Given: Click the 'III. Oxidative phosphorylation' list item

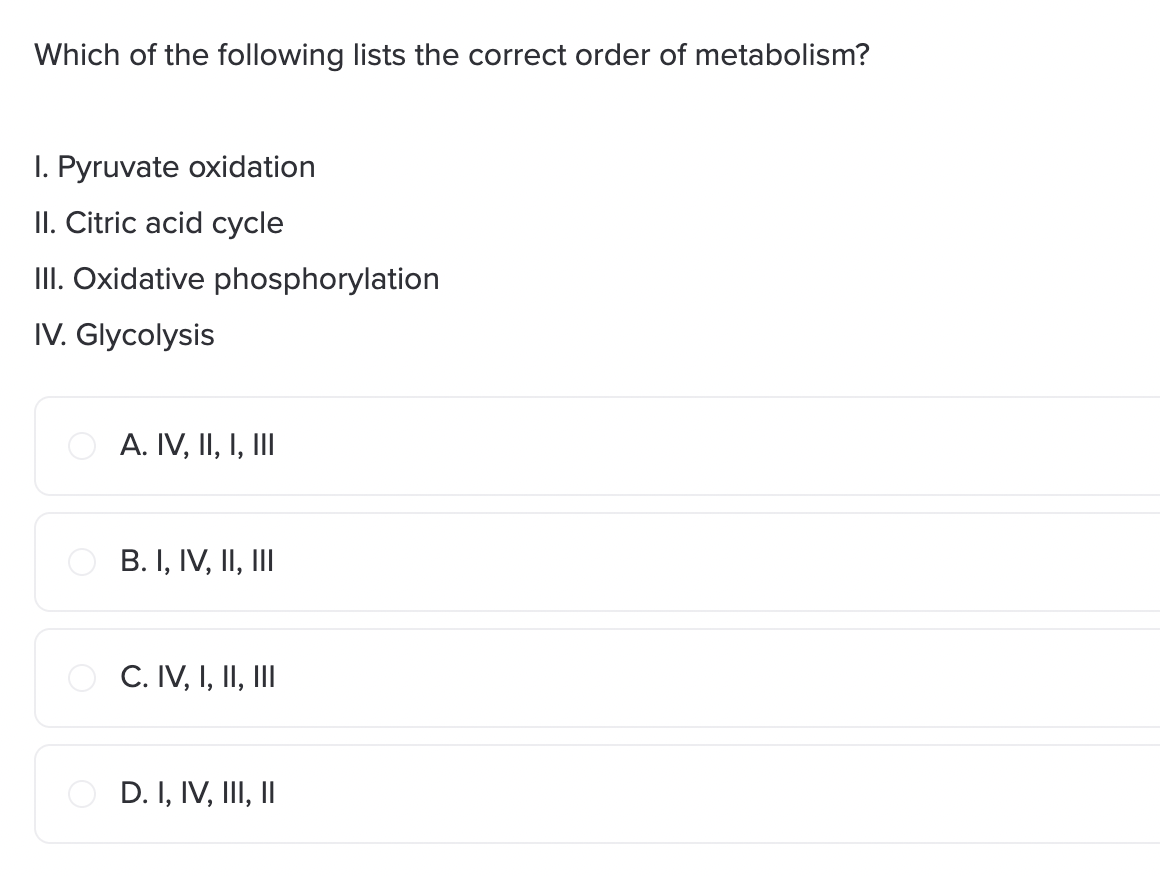Looking at the screenshot, I should click(237, 280).
